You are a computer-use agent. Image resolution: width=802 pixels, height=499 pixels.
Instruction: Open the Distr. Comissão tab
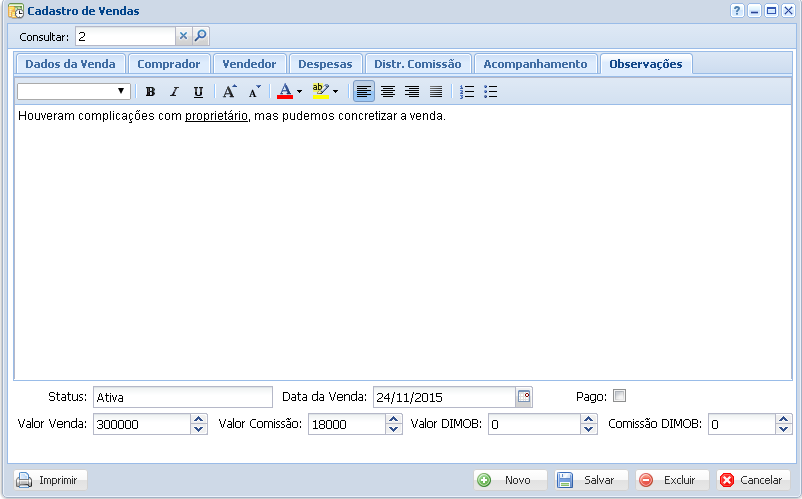coord(416,64)
